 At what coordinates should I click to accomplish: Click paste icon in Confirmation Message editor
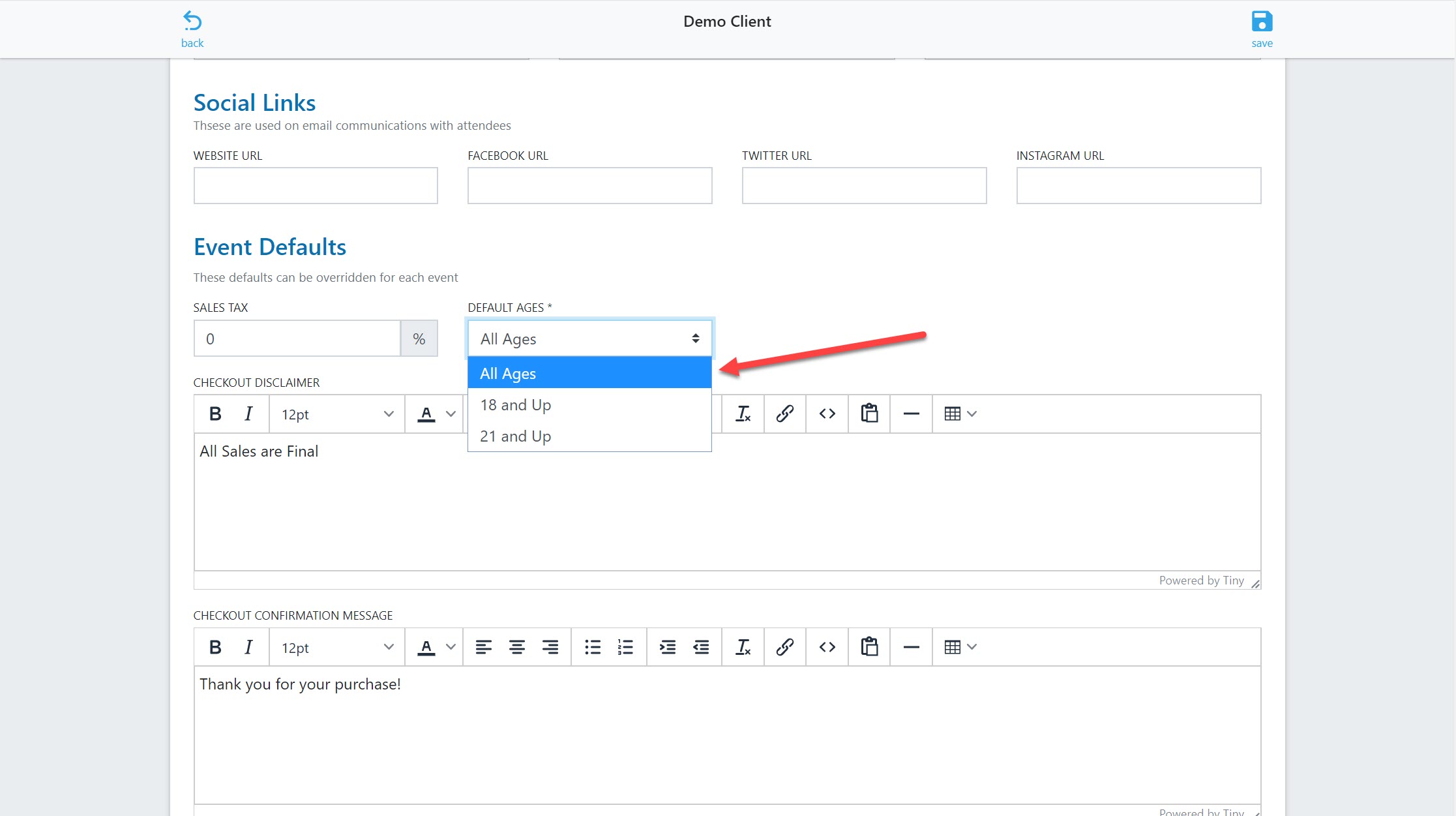pyautogui.click(x=869, y=647)
